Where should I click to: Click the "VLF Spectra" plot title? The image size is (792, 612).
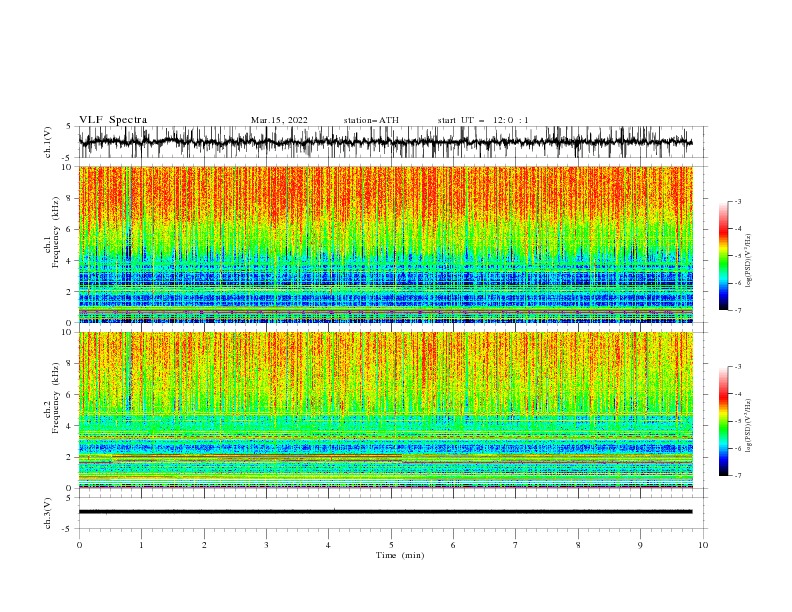[x=113, y=120]
